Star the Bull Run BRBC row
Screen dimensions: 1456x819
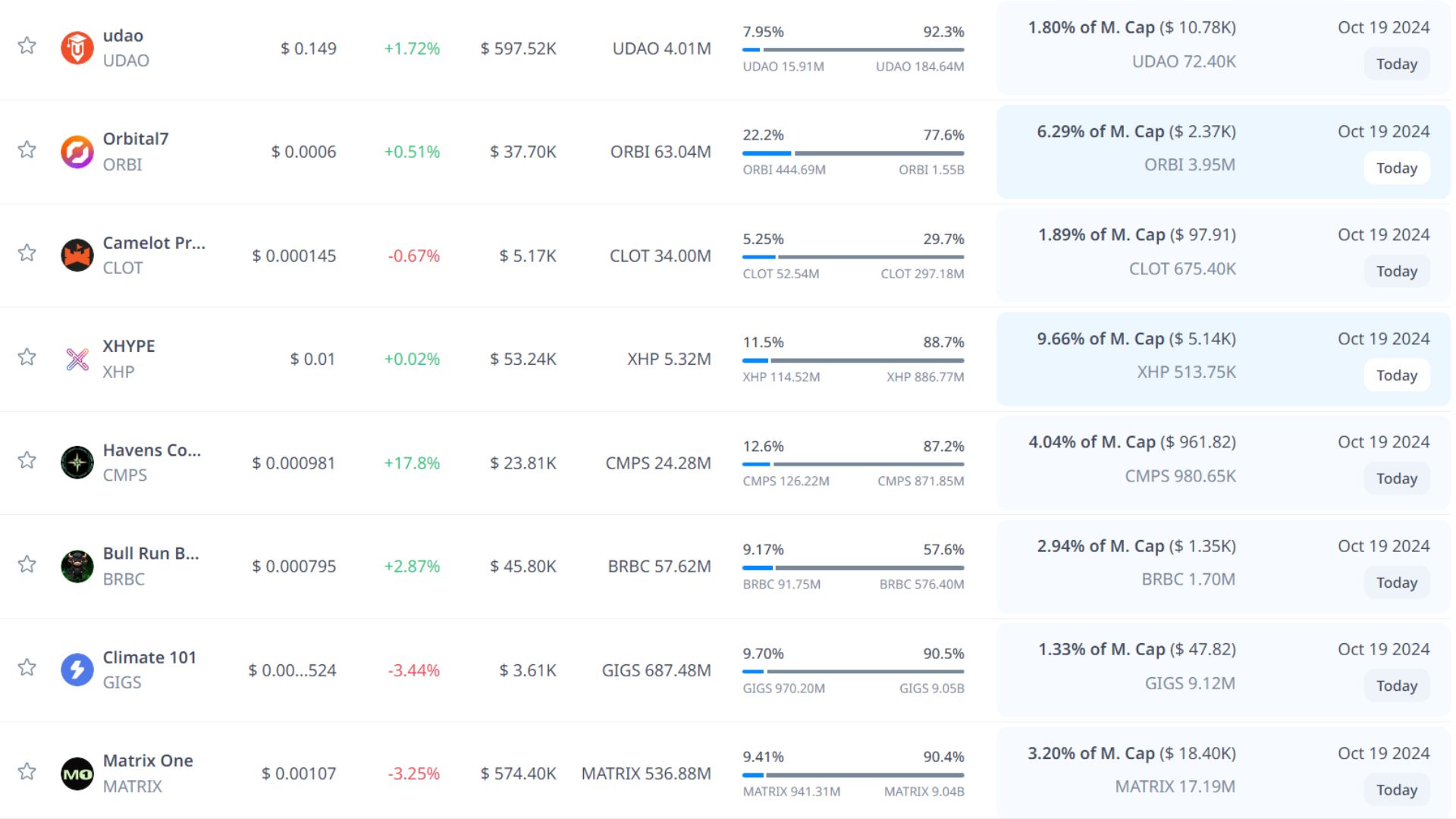click(x=27, y=564)
